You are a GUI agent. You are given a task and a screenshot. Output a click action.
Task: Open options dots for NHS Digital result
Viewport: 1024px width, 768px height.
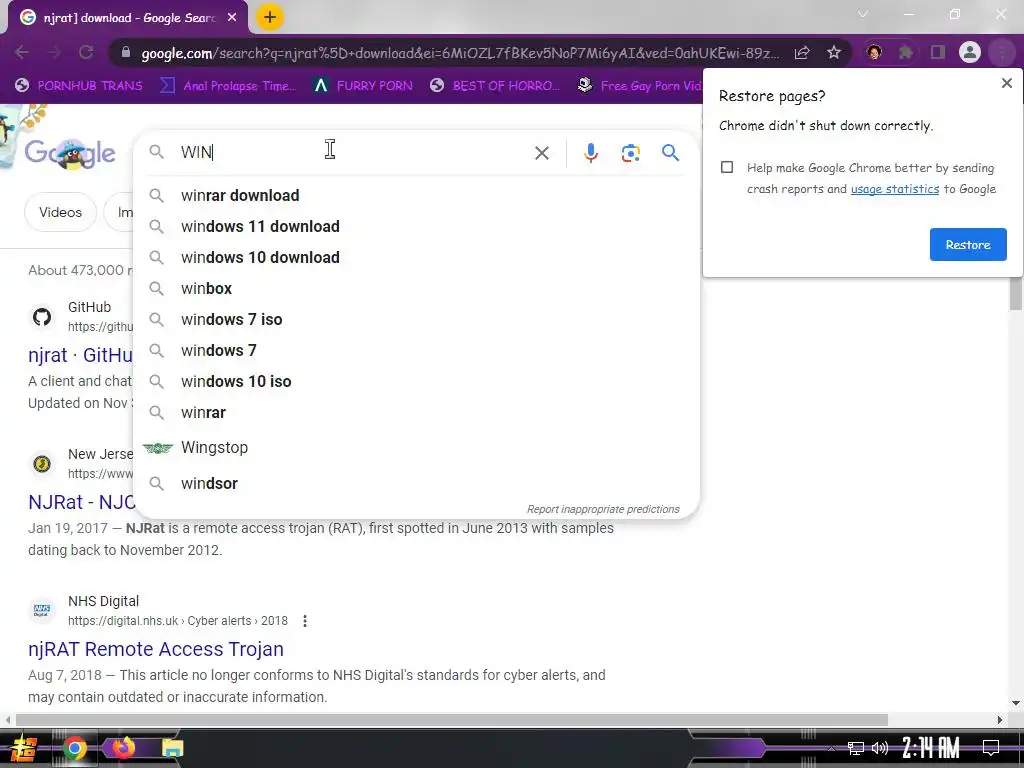(x=305, y=621)
